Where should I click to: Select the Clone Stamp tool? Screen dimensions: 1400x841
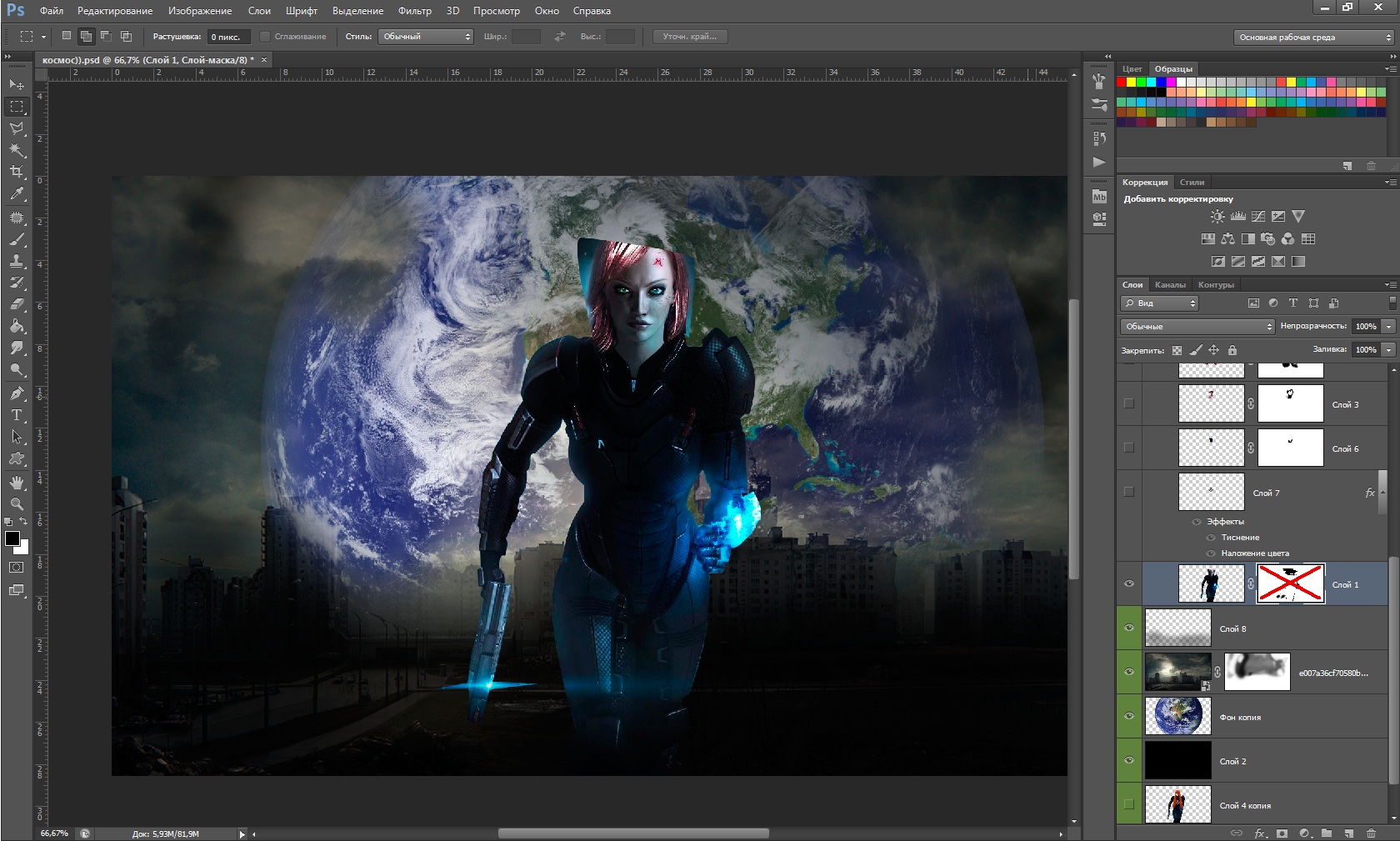16,261
